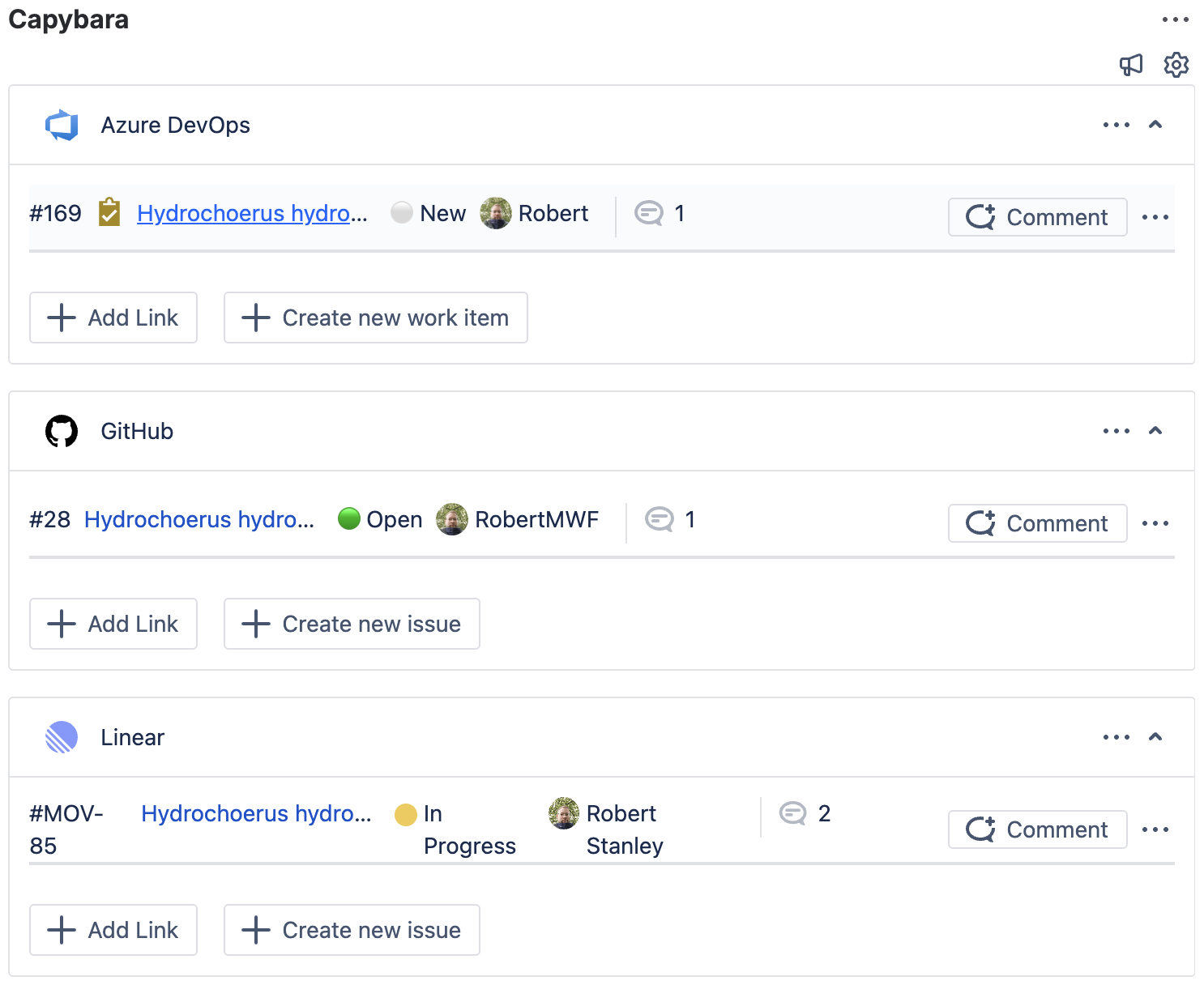Click the Linear logo icon
This screenshot has width=1204, height=985.
point(62,737)
